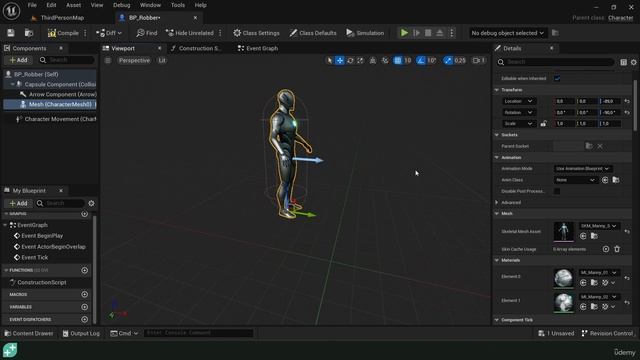Add a new event dispatcher with plus icon
The width and height of the screenshot is (640, 360).
(x=84, y=320)
